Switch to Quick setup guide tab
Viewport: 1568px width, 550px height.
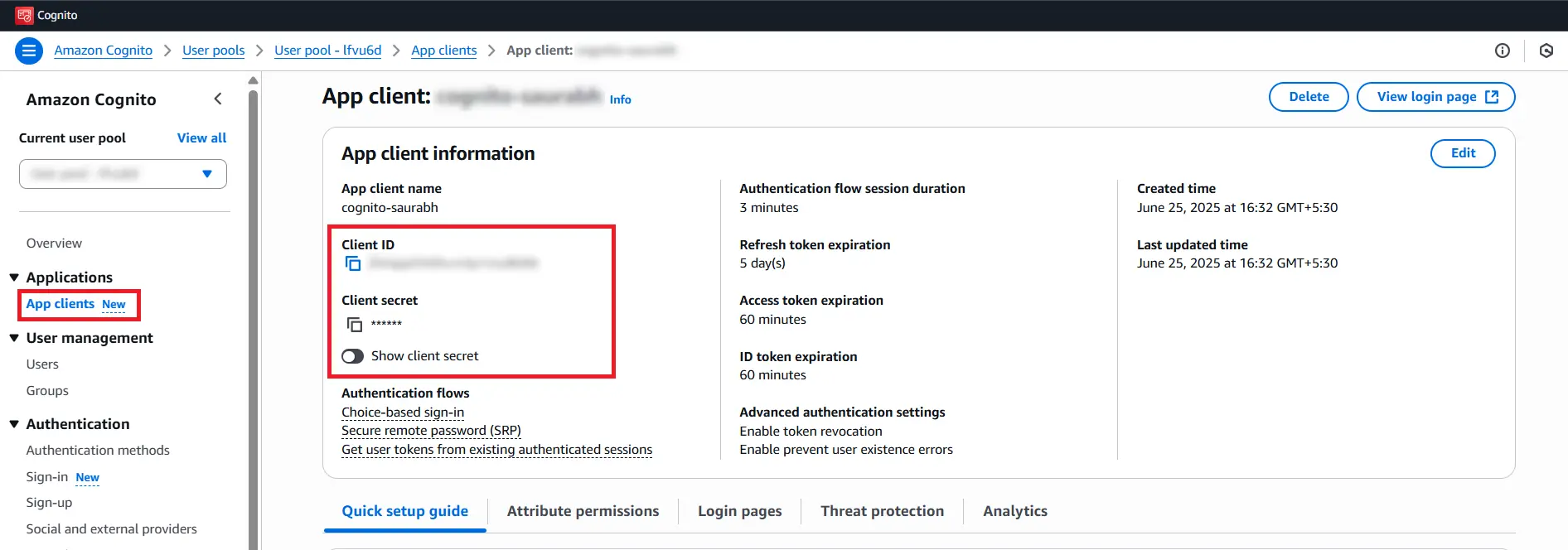point(405,511)
